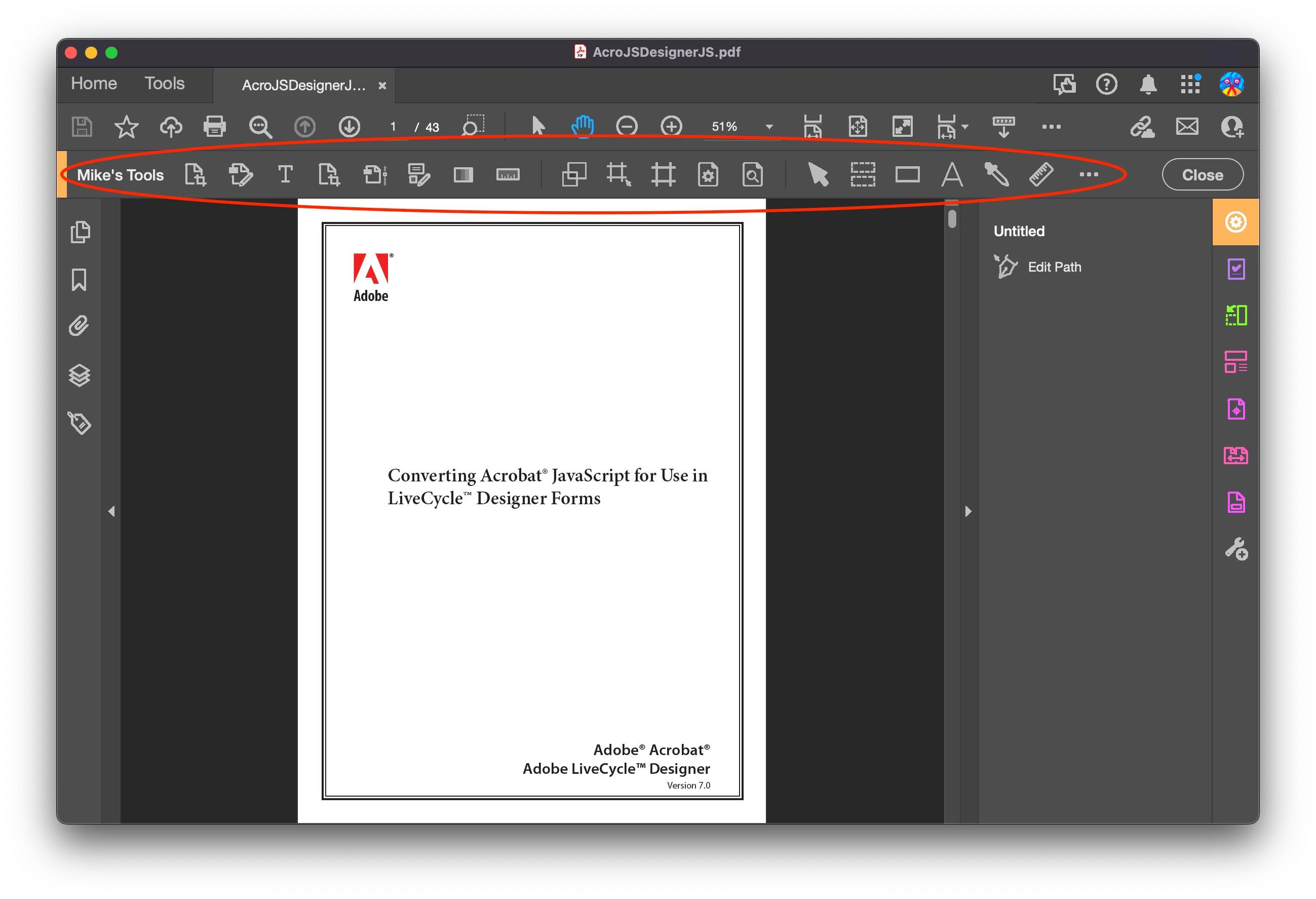Close the Mike's Tools toolbar

(1202, 175)
